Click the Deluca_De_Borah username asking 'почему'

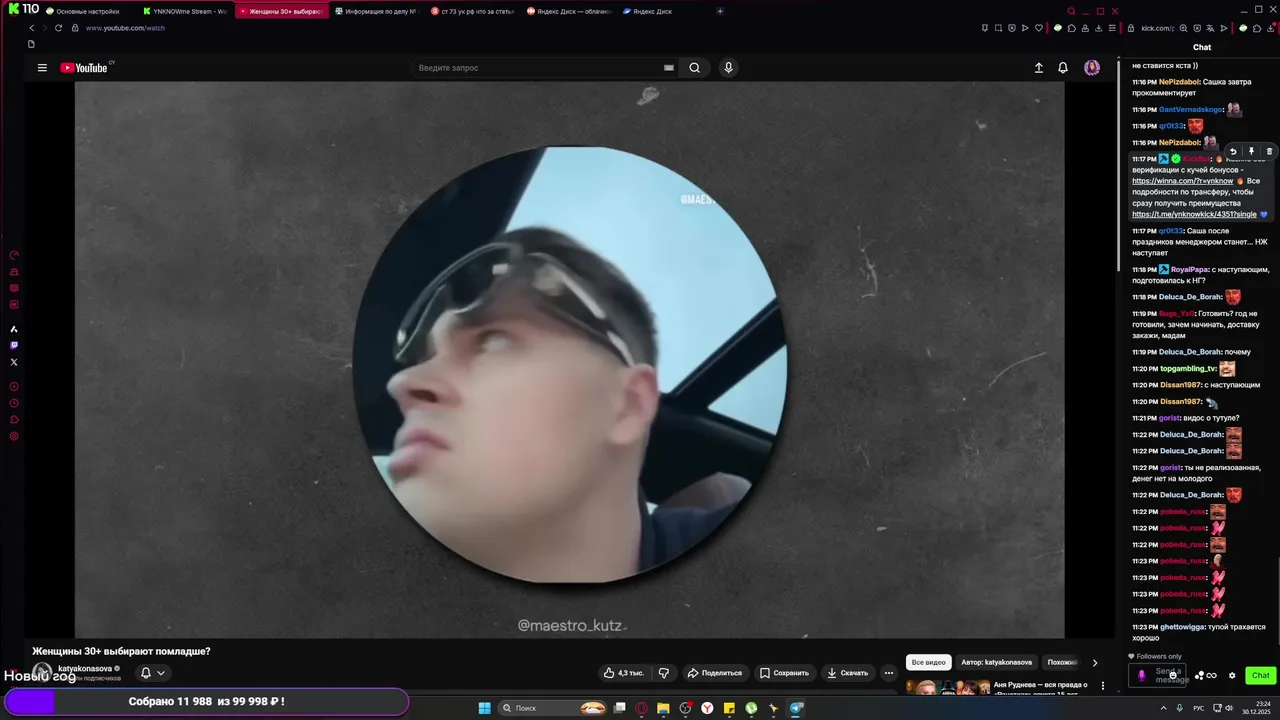click(1190, 352)
